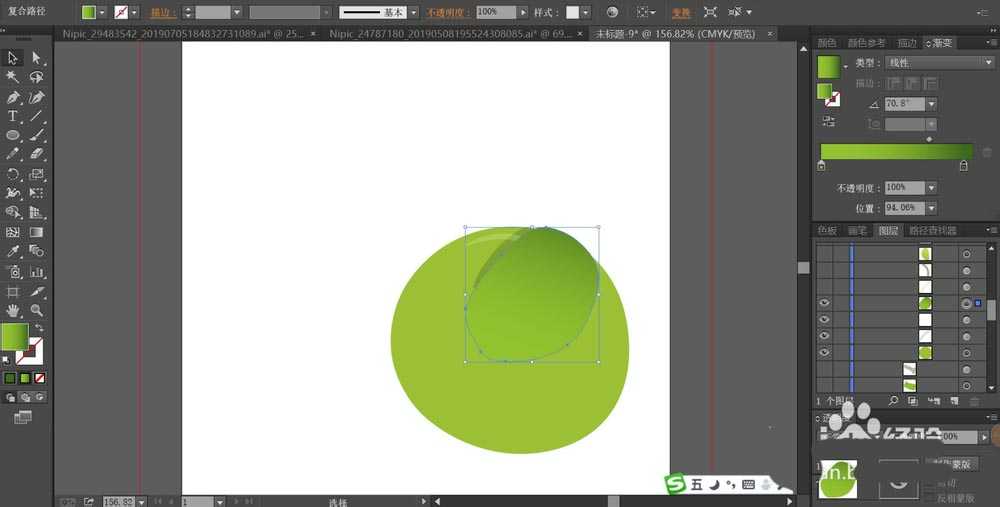Screen dimensions: 1000x507
Task: Open the 不透明度 dropdown in gradient panel
Action: point(931,188)
